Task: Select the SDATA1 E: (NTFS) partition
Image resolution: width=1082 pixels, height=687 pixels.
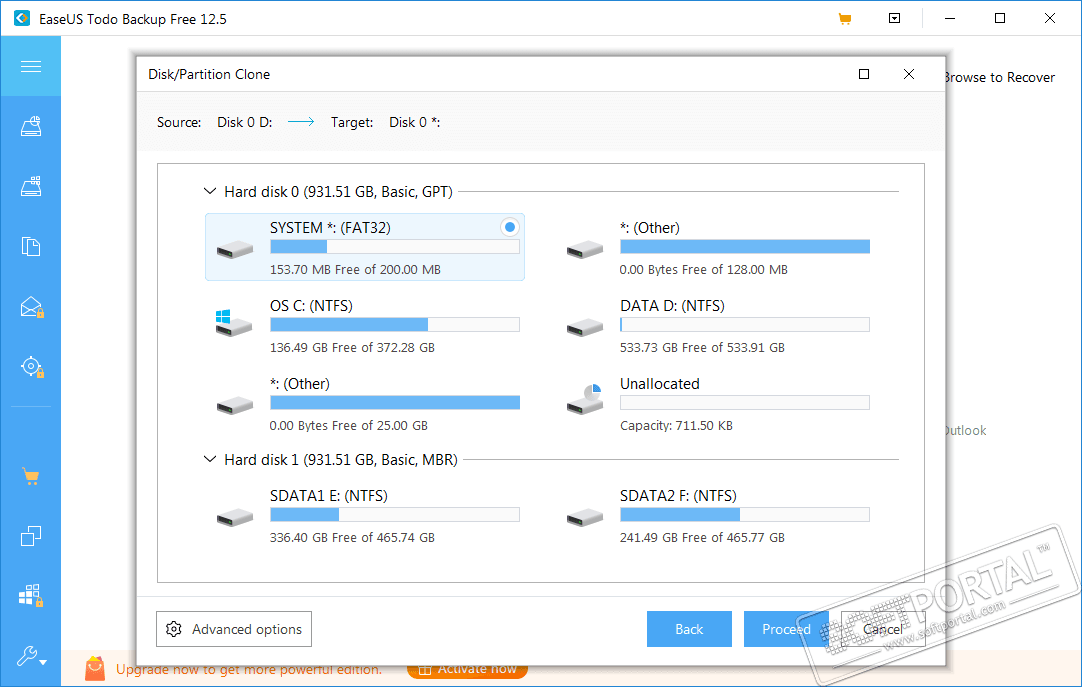Action: click(365, 515)
